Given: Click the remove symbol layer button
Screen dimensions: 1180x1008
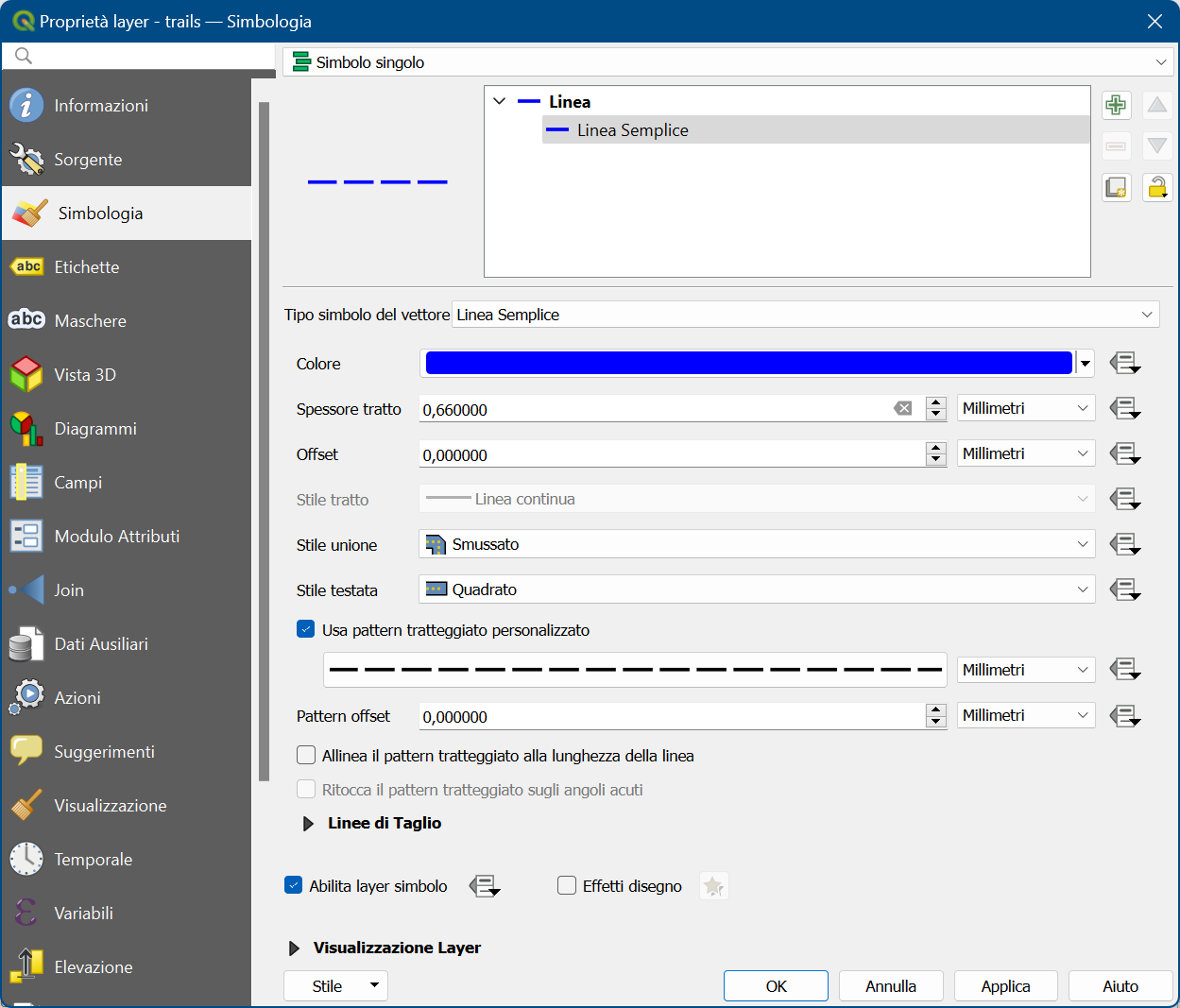Looking at the screenshot, I should point(1116,146).
